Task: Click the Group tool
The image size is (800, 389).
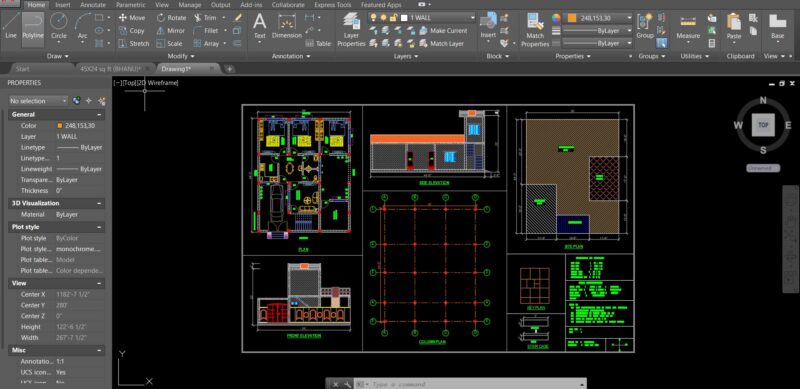Action: 645,27
